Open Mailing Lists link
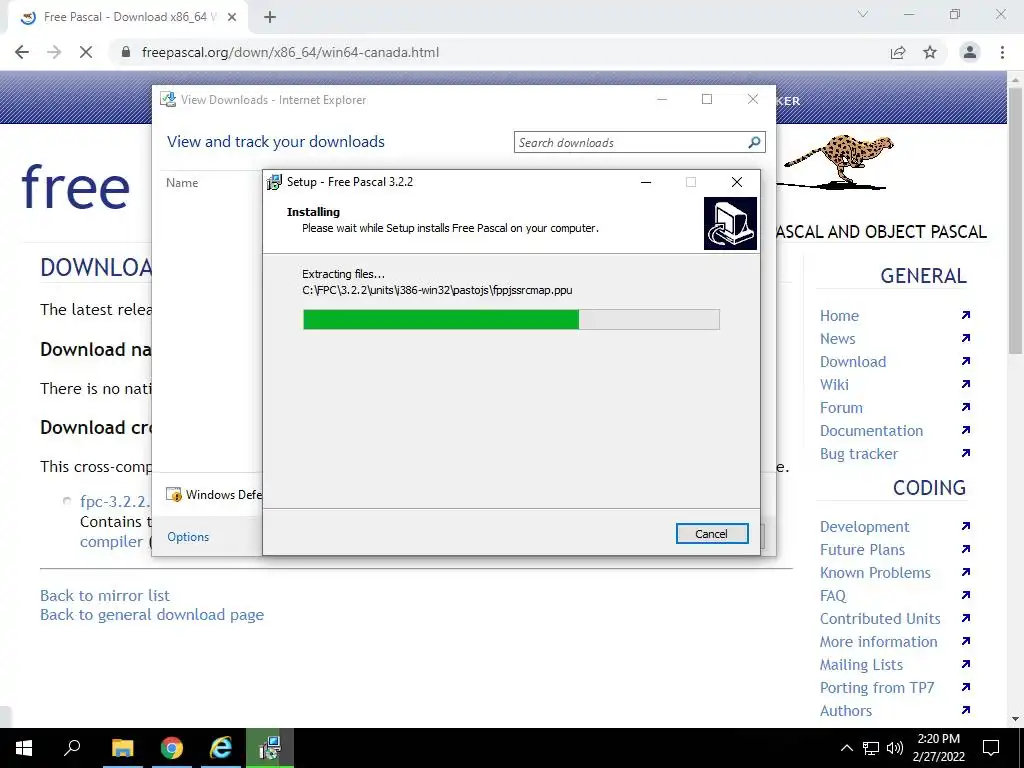1024x768 pixels. tap(861, 665)
